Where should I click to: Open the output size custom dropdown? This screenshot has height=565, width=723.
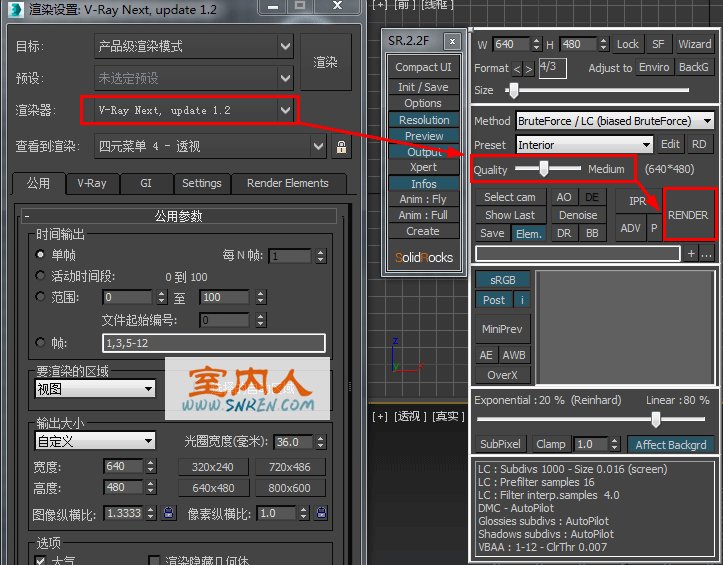95,441
